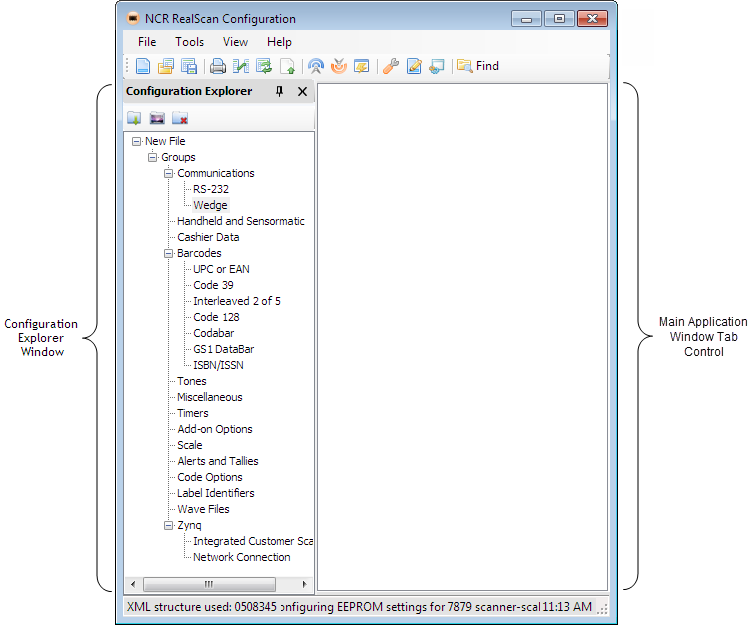Select UPC or EAN barcode item
Viewport: 756px width, 625px height.
click(221, 269)
